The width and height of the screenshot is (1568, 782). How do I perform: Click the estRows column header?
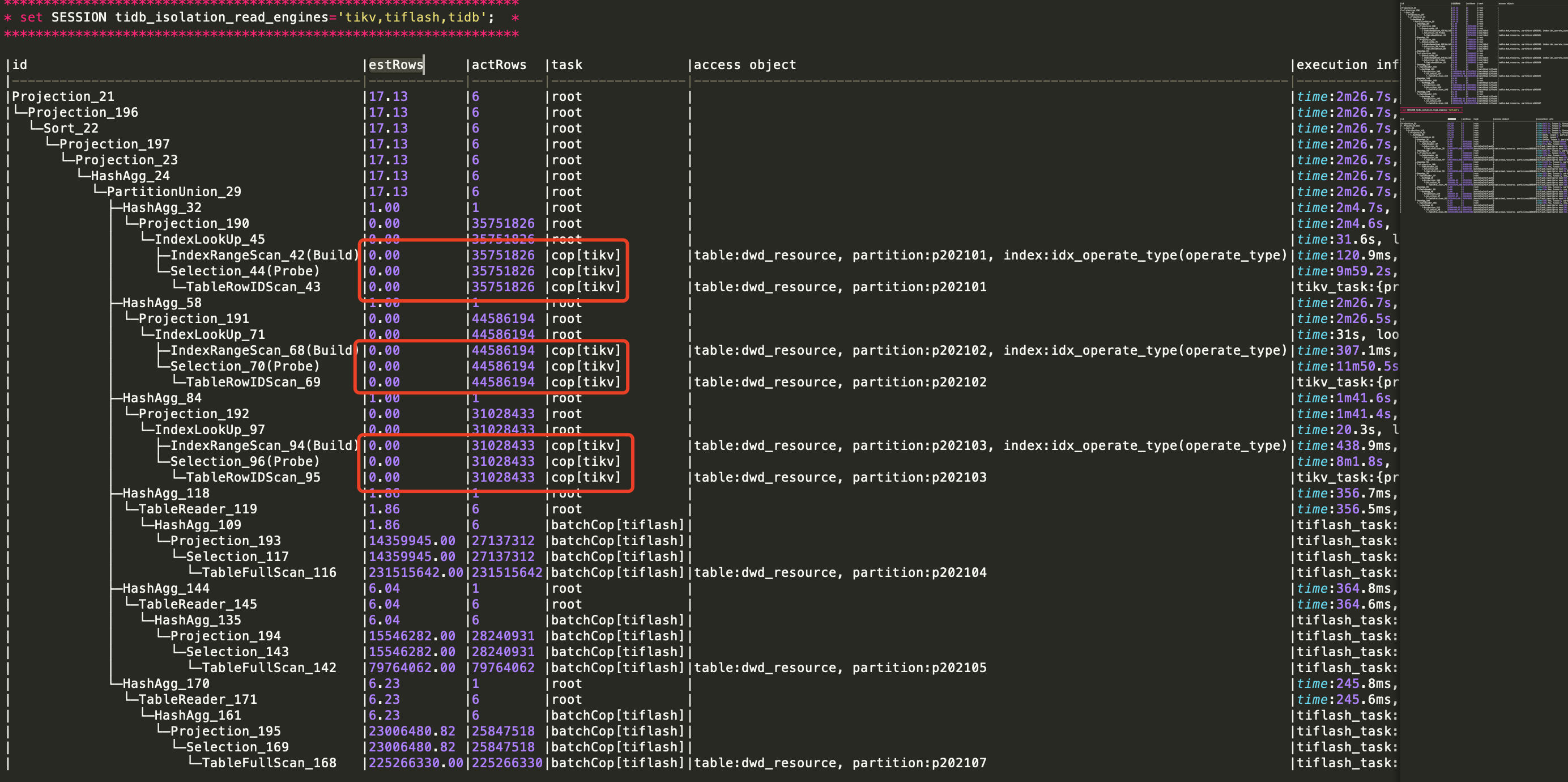[395, 65]
